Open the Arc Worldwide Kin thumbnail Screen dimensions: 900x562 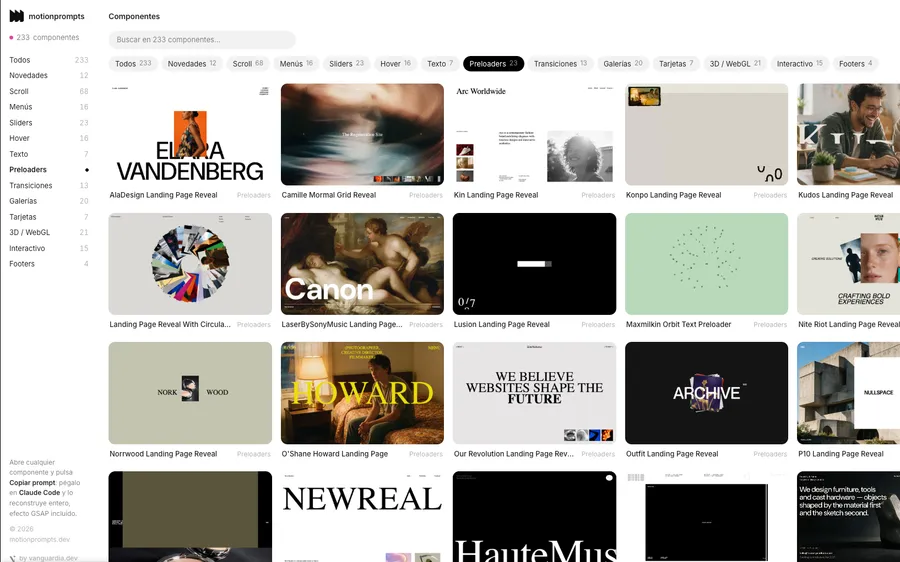[x=534, y=134]
